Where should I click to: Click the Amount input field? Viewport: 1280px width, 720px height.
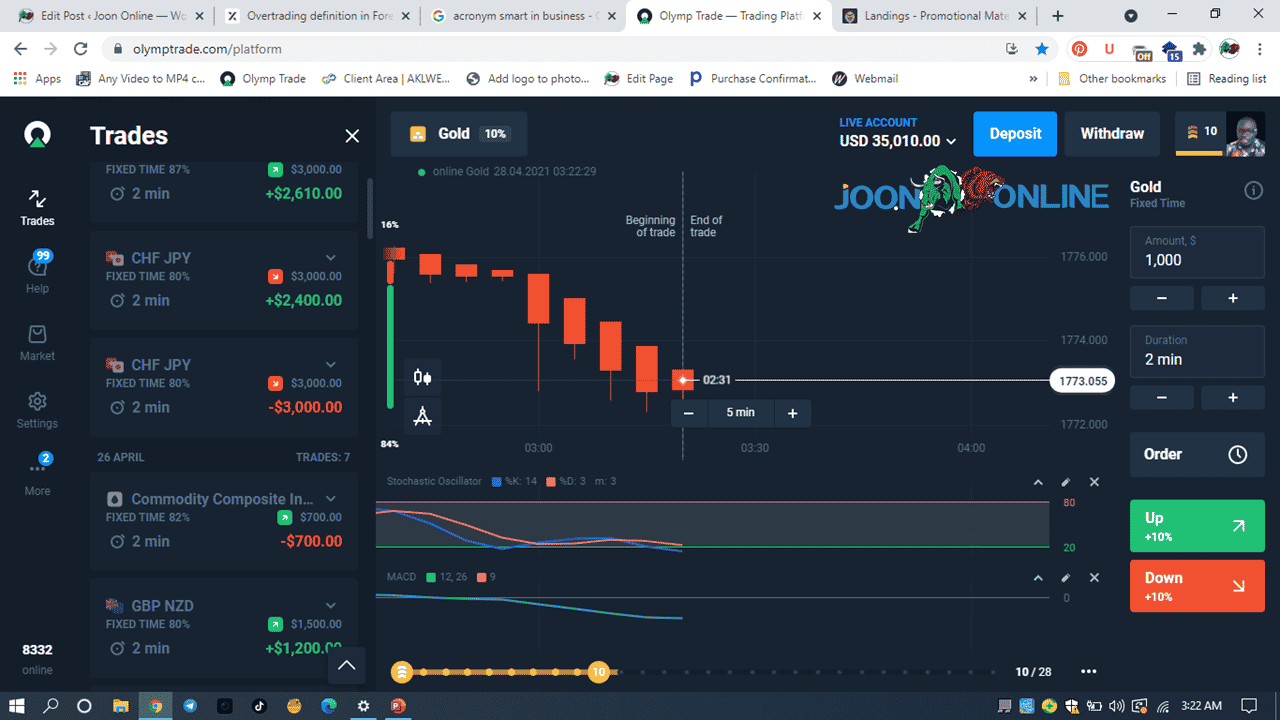1197,252
